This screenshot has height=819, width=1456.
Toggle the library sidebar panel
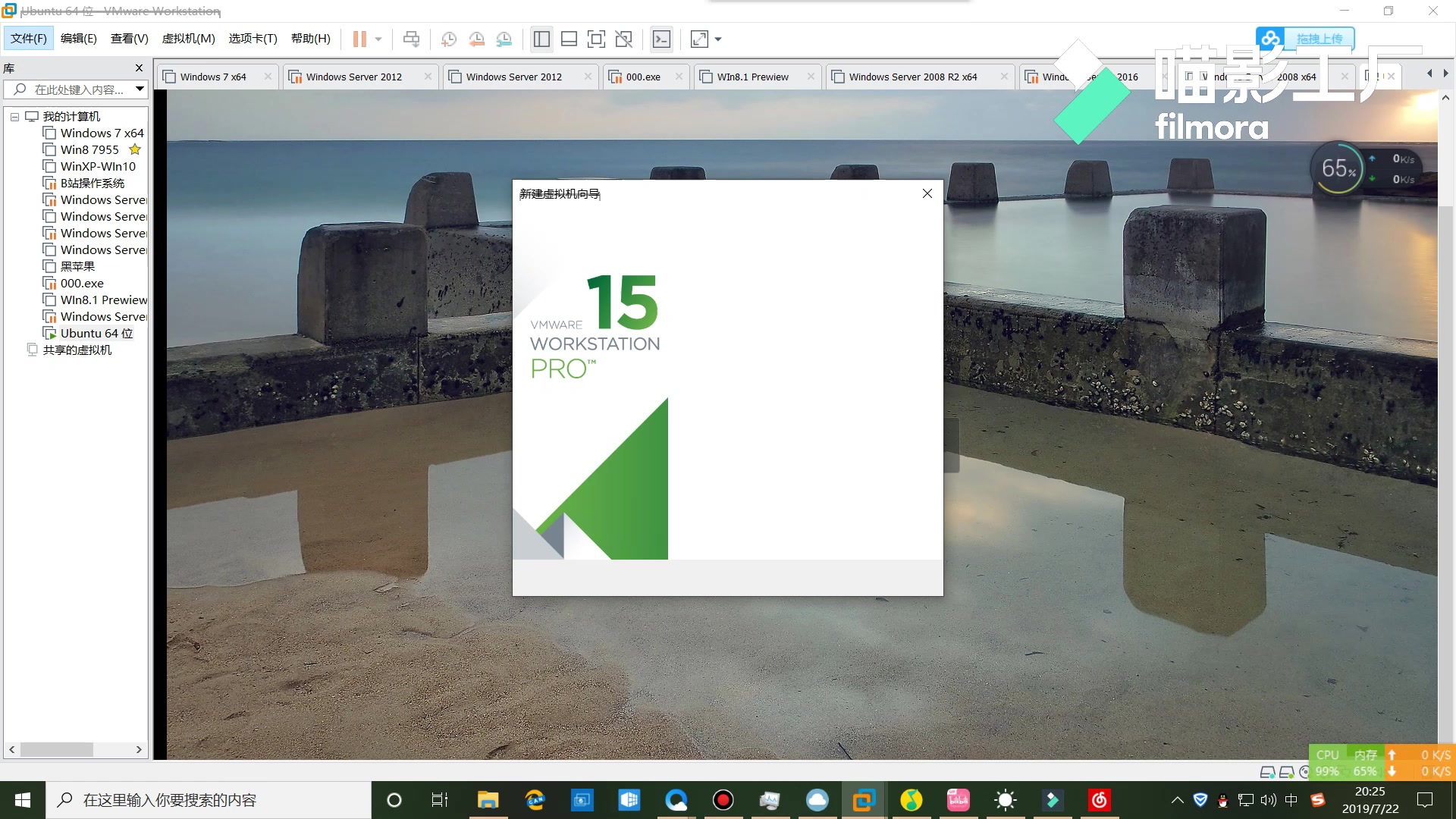(x=541, y=39)
